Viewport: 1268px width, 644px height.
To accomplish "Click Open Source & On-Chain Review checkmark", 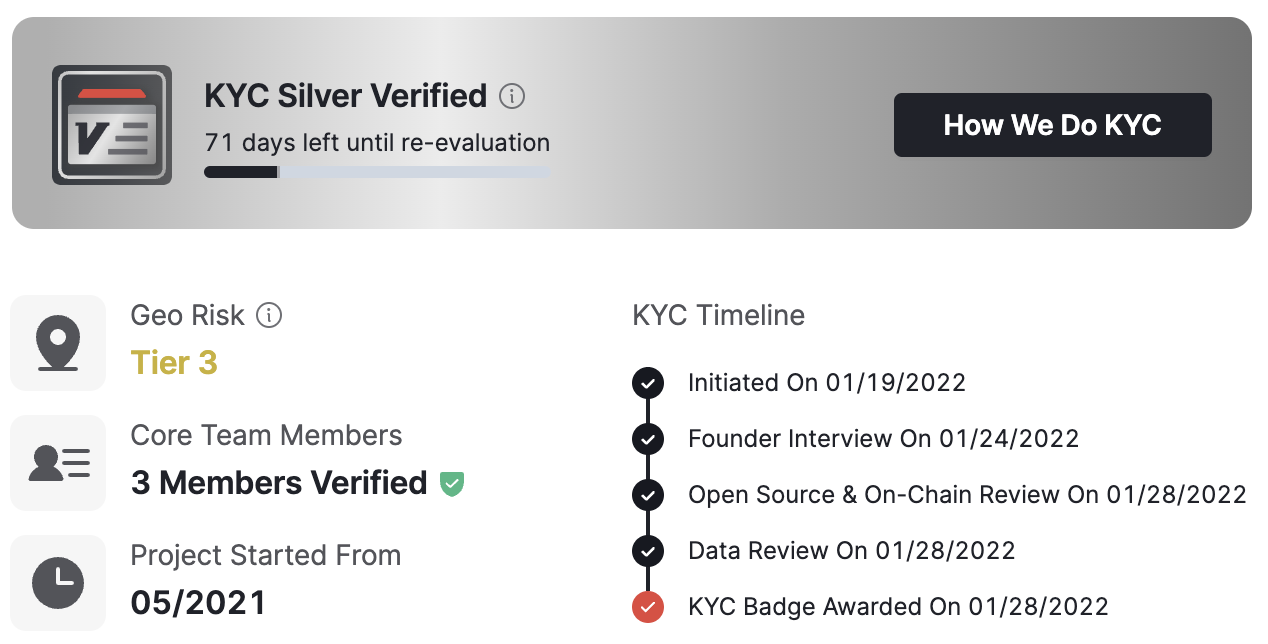I will [648, 495].
